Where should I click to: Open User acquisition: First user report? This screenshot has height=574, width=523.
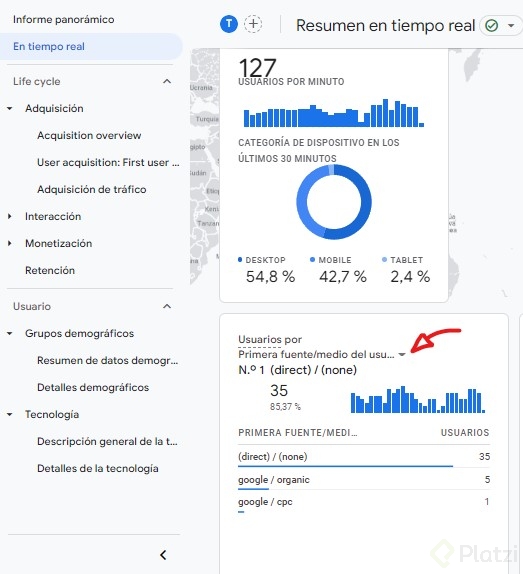[x=108, y=163]
